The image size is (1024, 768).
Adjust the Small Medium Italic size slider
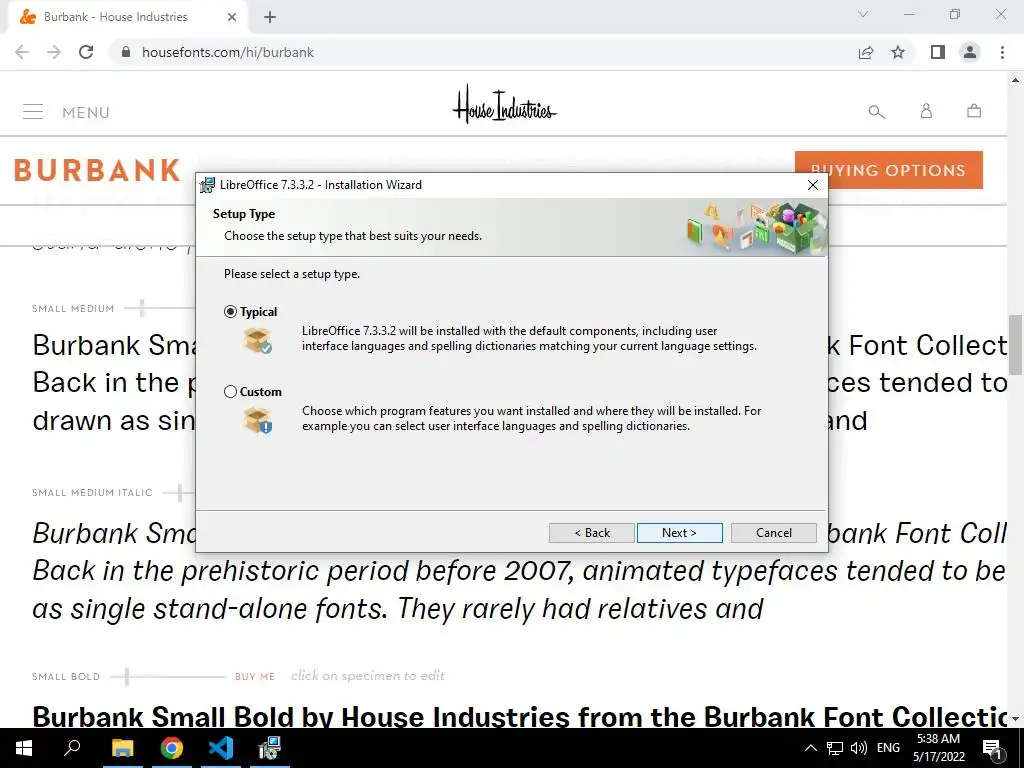point(180,492)
